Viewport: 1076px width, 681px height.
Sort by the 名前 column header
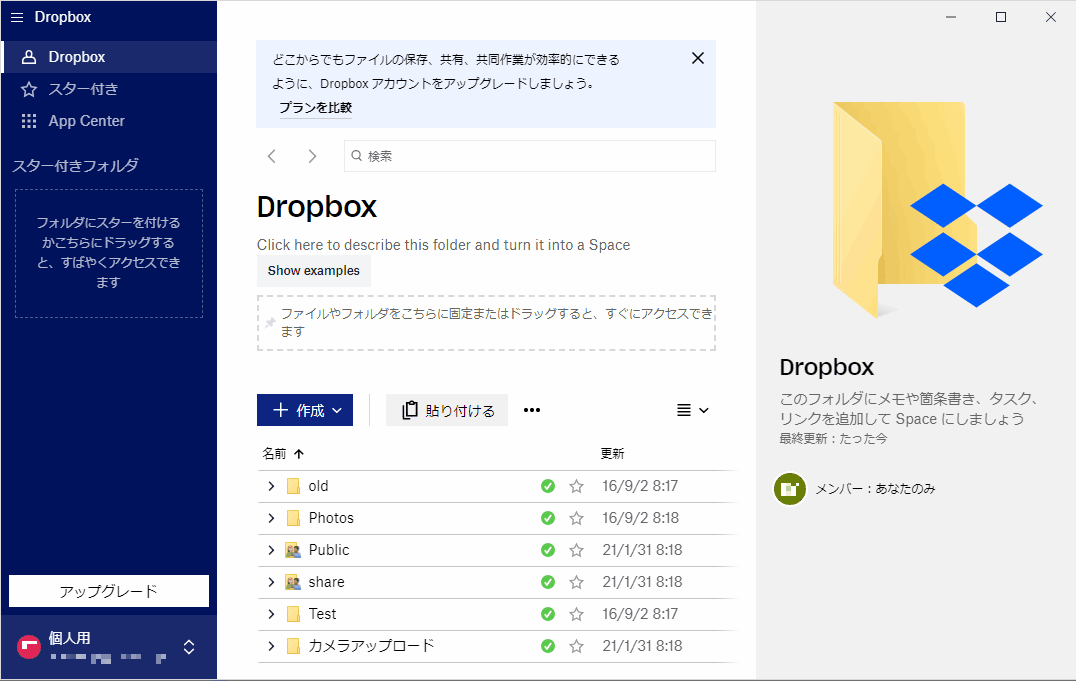tap(283, 454)
